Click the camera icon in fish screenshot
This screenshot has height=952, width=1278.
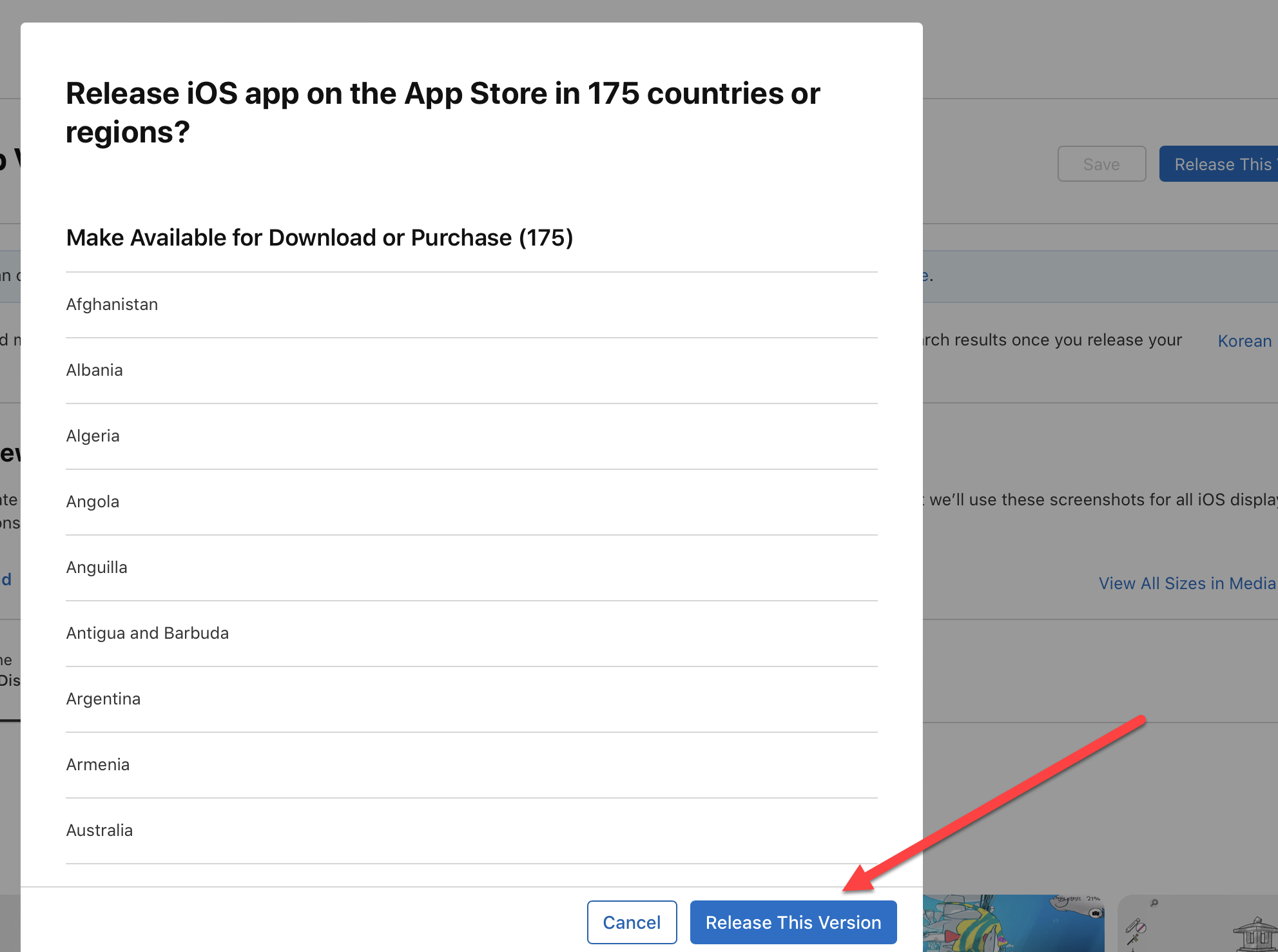tap(1096, 913)
